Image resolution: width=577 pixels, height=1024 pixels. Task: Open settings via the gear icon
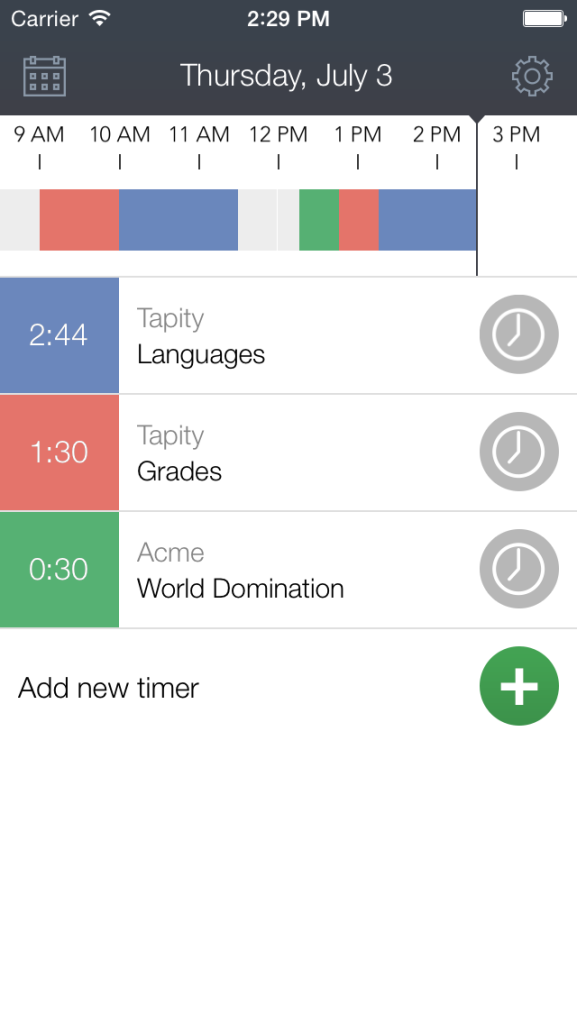coord(532,76)
